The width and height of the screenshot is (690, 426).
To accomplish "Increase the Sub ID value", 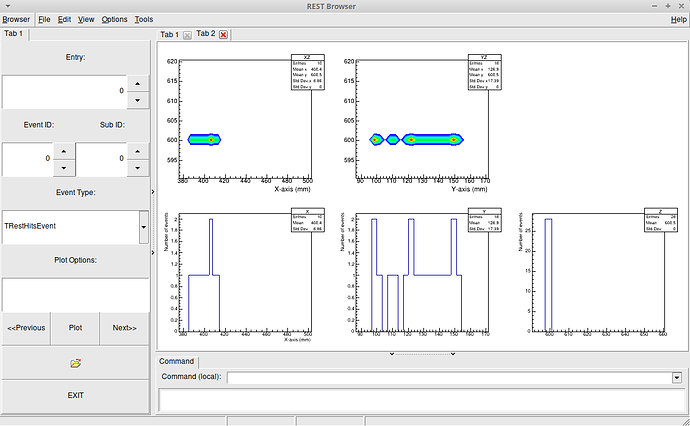I will 138,151.
